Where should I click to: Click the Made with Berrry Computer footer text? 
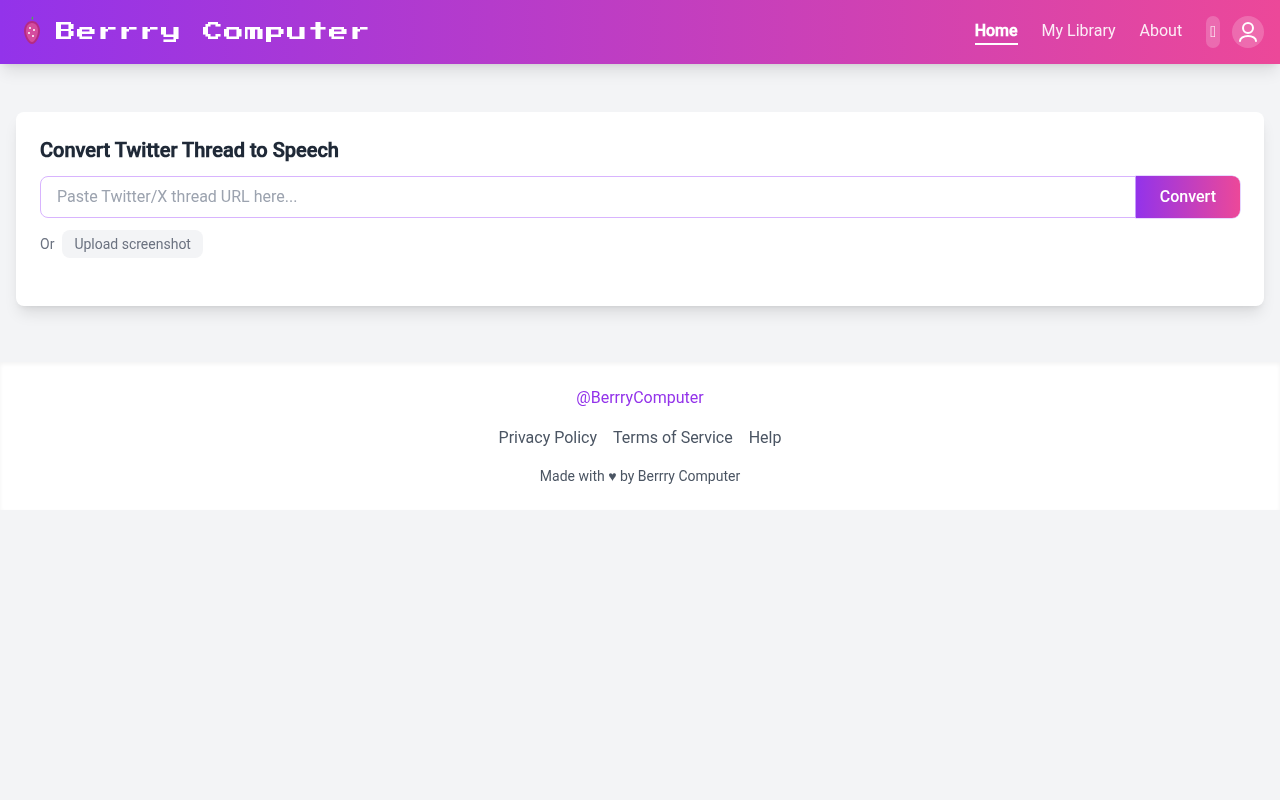click(640, 476)
